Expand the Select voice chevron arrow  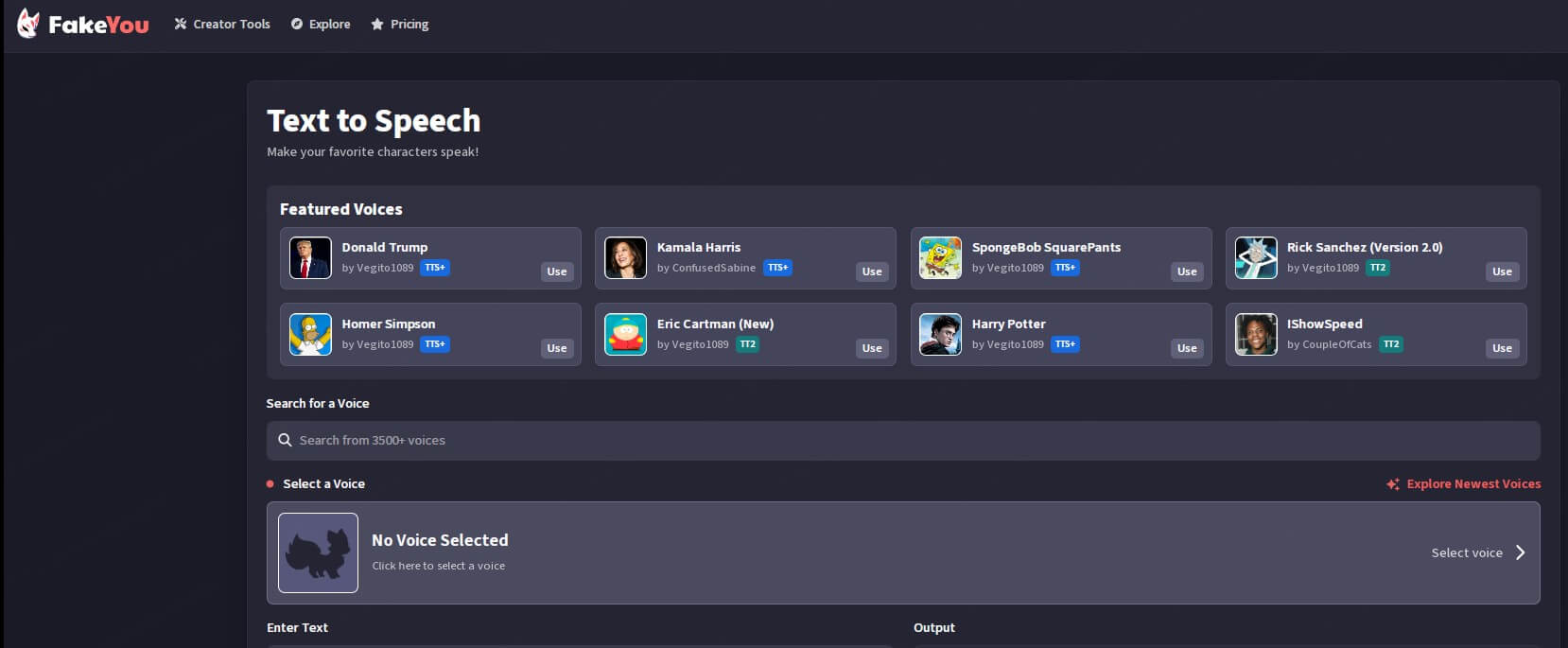coord(1520,552)
